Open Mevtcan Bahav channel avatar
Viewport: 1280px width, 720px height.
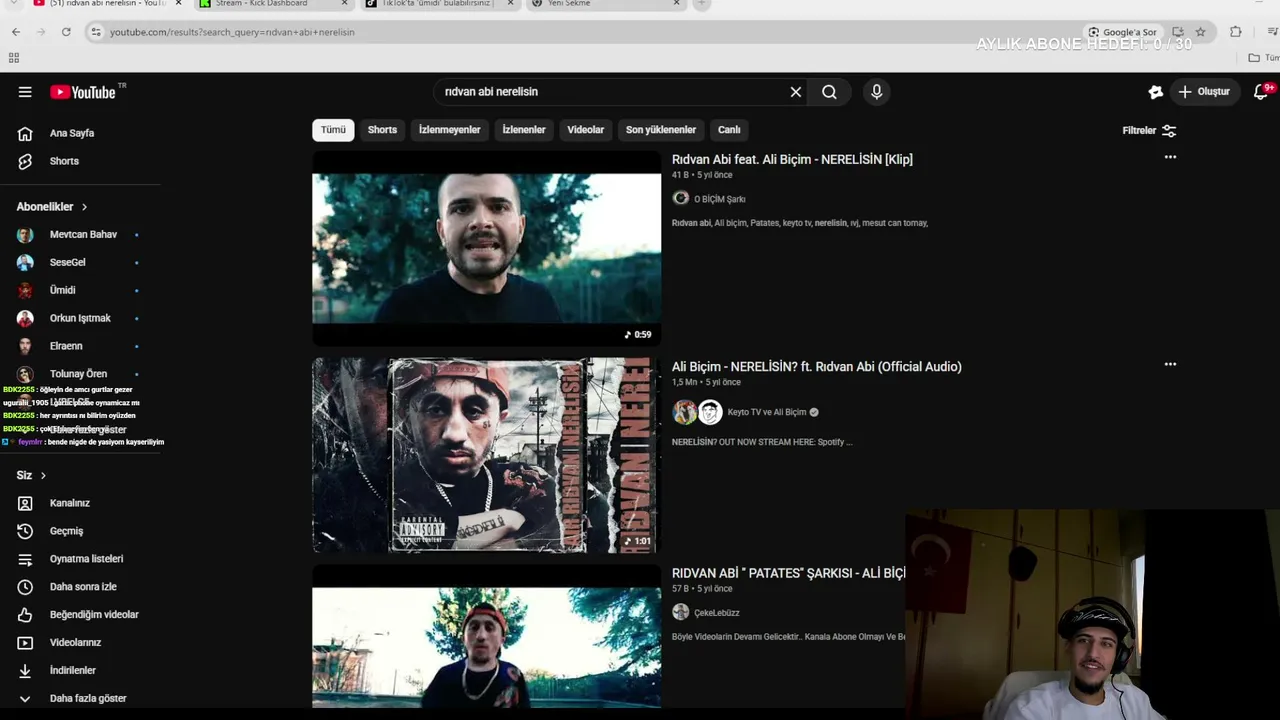[25, 235]
